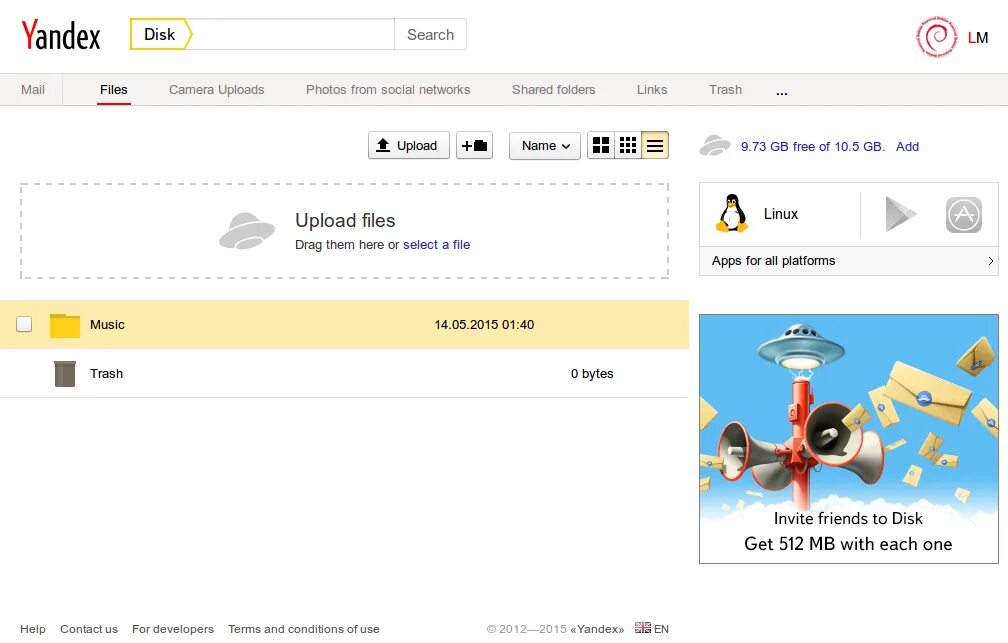Click the Disk service label arrow
Image resolution: width=1008 pixels, height=643 pixels.
(x=161, y=34)
